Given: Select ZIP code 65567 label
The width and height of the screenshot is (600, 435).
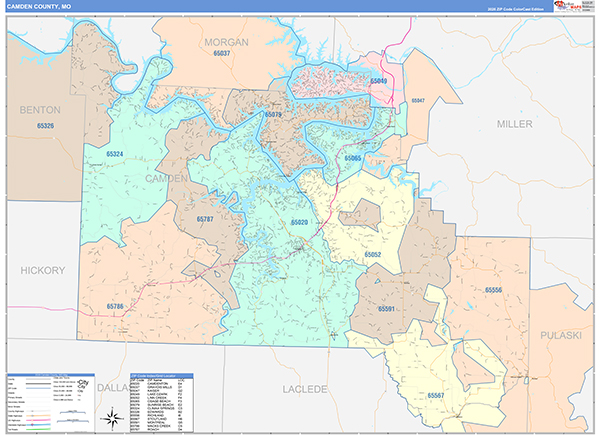Looking at the screenshot, I should (x=435, y=395).
